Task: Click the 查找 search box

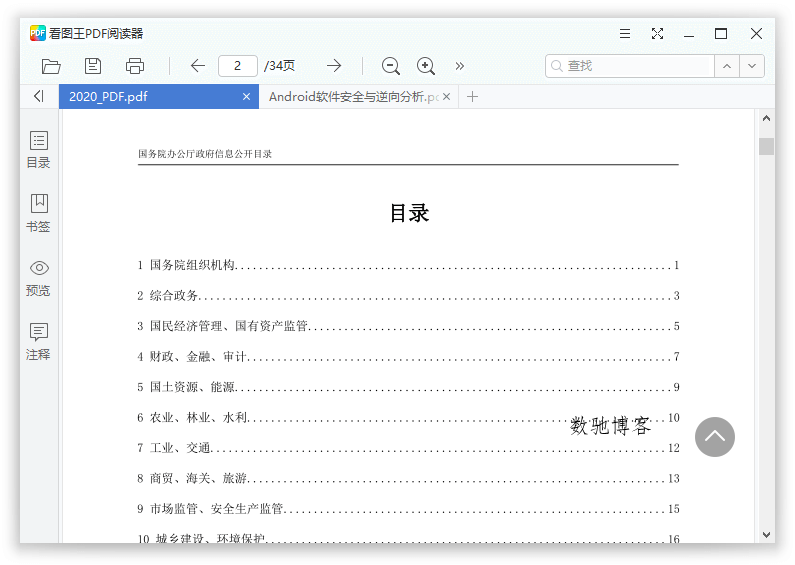Action: click(630, 66)
